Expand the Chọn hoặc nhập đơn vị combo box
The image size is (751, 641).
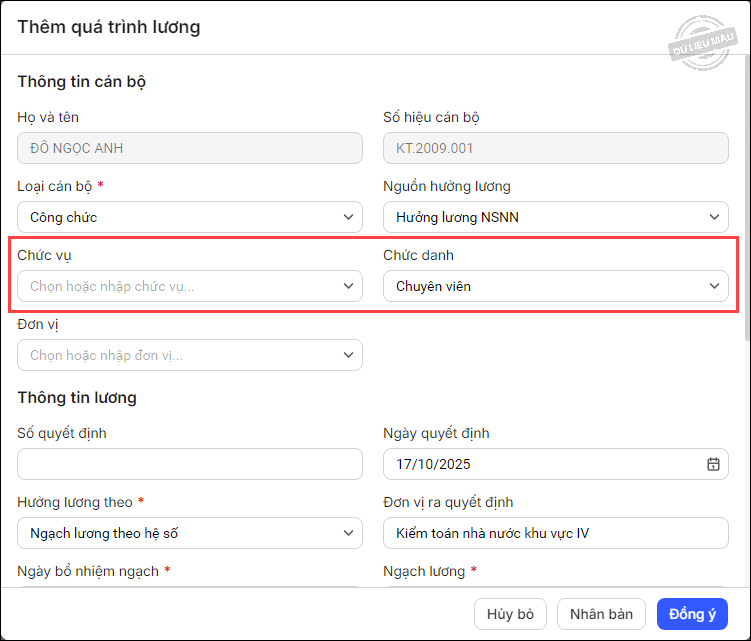tap(180, 355)
